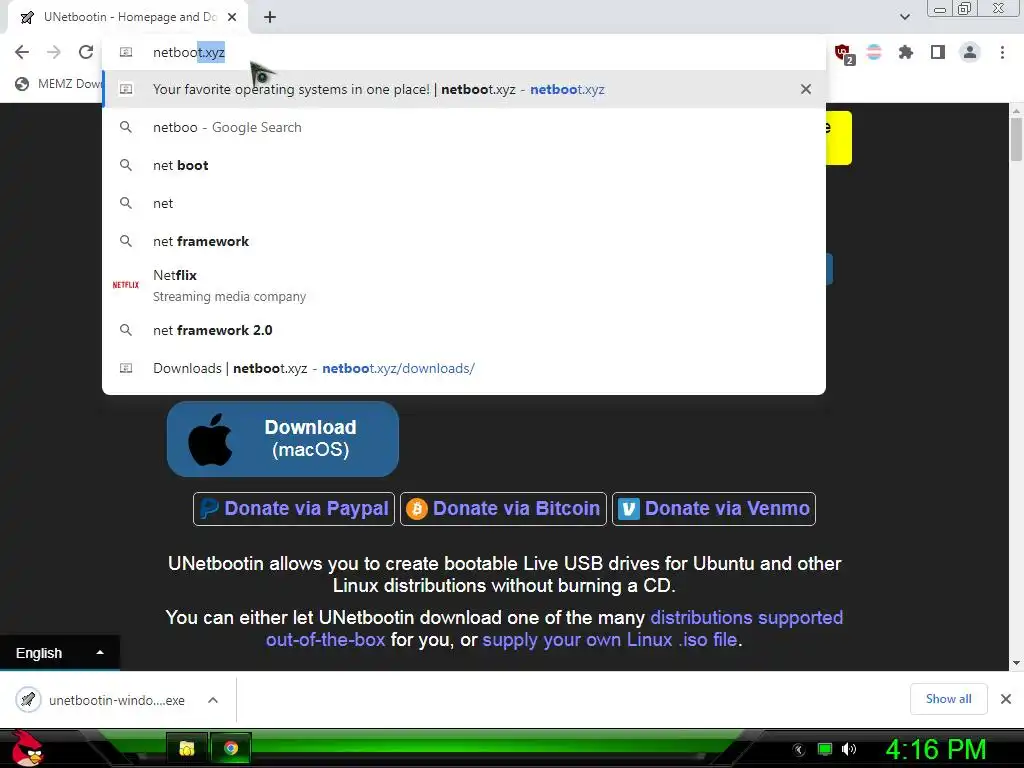Open the Angry Birds start button
The image size is (1024, 768).
click(x=27, y=748)
